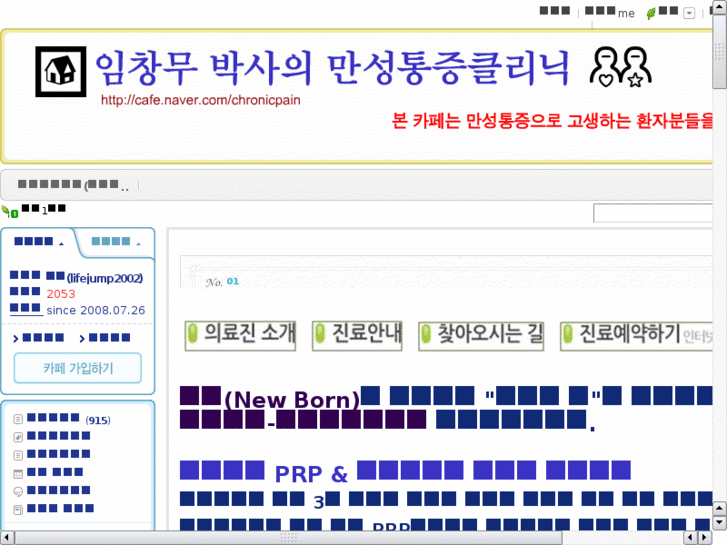Select the second lighter sidebar tab

tap(116, 242)
